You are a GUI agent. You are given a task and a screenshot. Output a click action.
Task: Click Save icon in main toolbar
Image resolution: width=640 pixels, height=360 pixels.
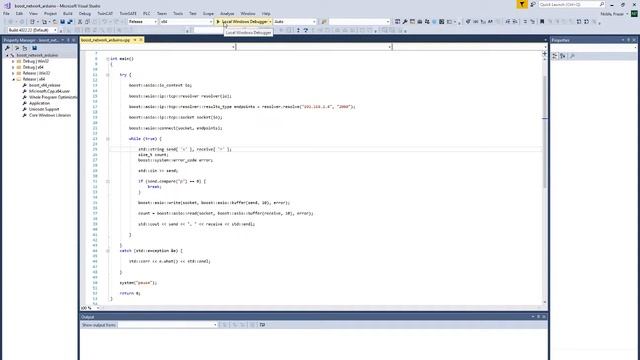click(62, 22)
